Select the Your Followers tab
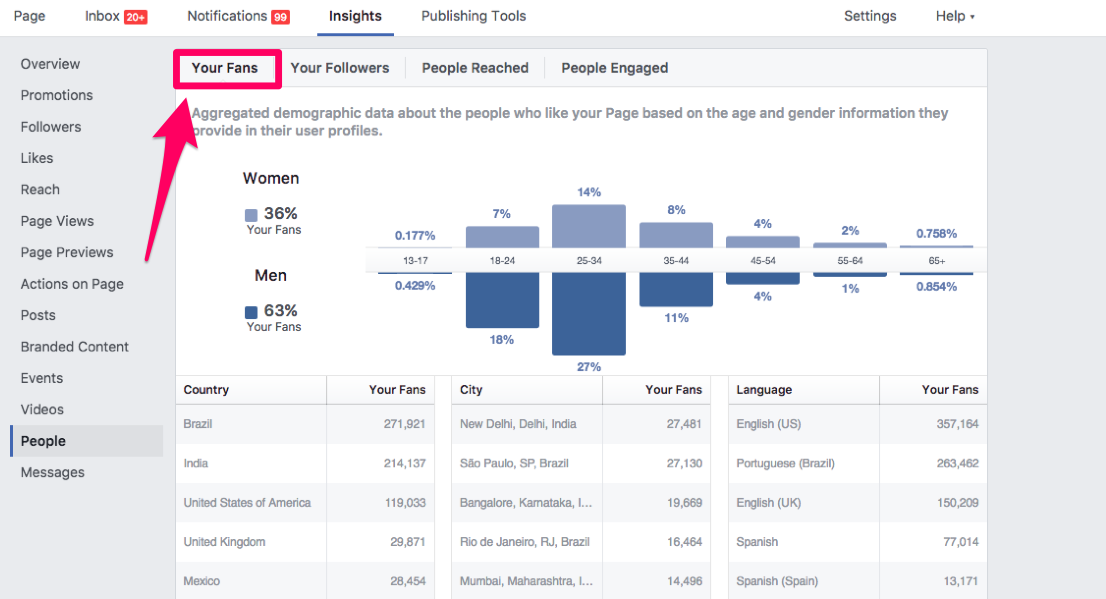 [x=339, y=68]
